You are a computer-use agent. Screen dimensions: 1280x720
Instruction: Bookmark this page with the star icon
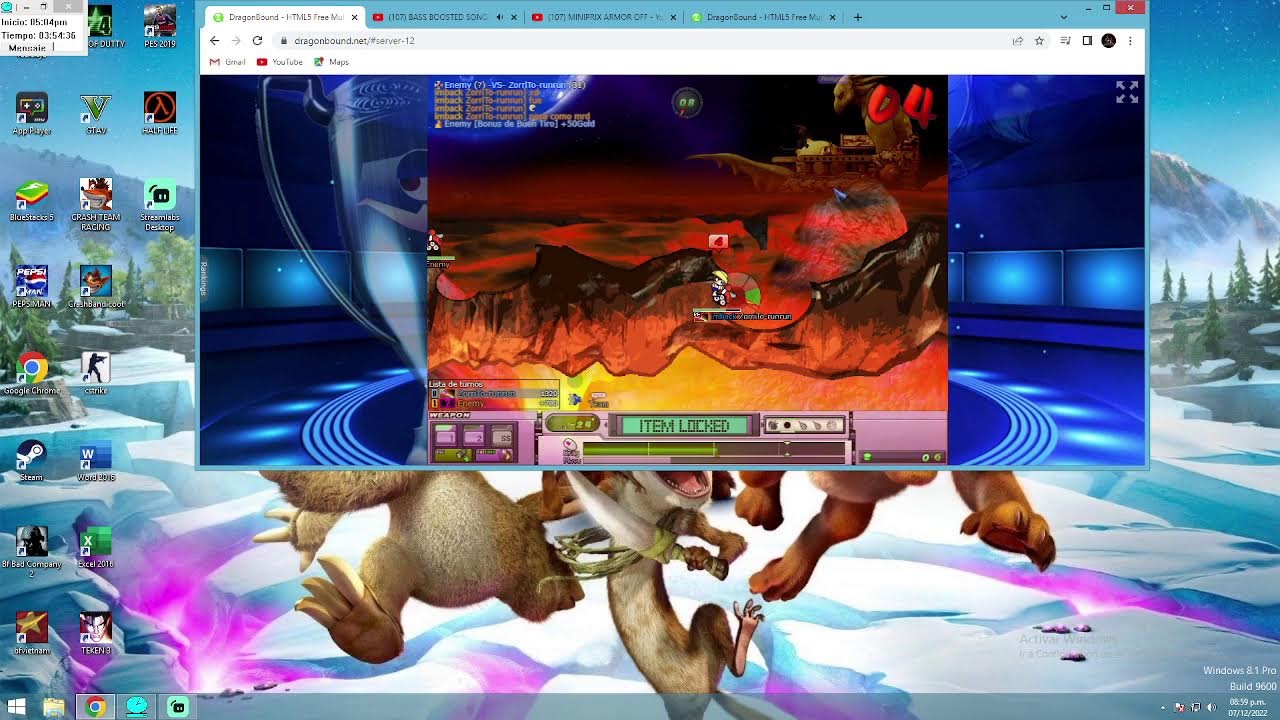coord(1039,41)
